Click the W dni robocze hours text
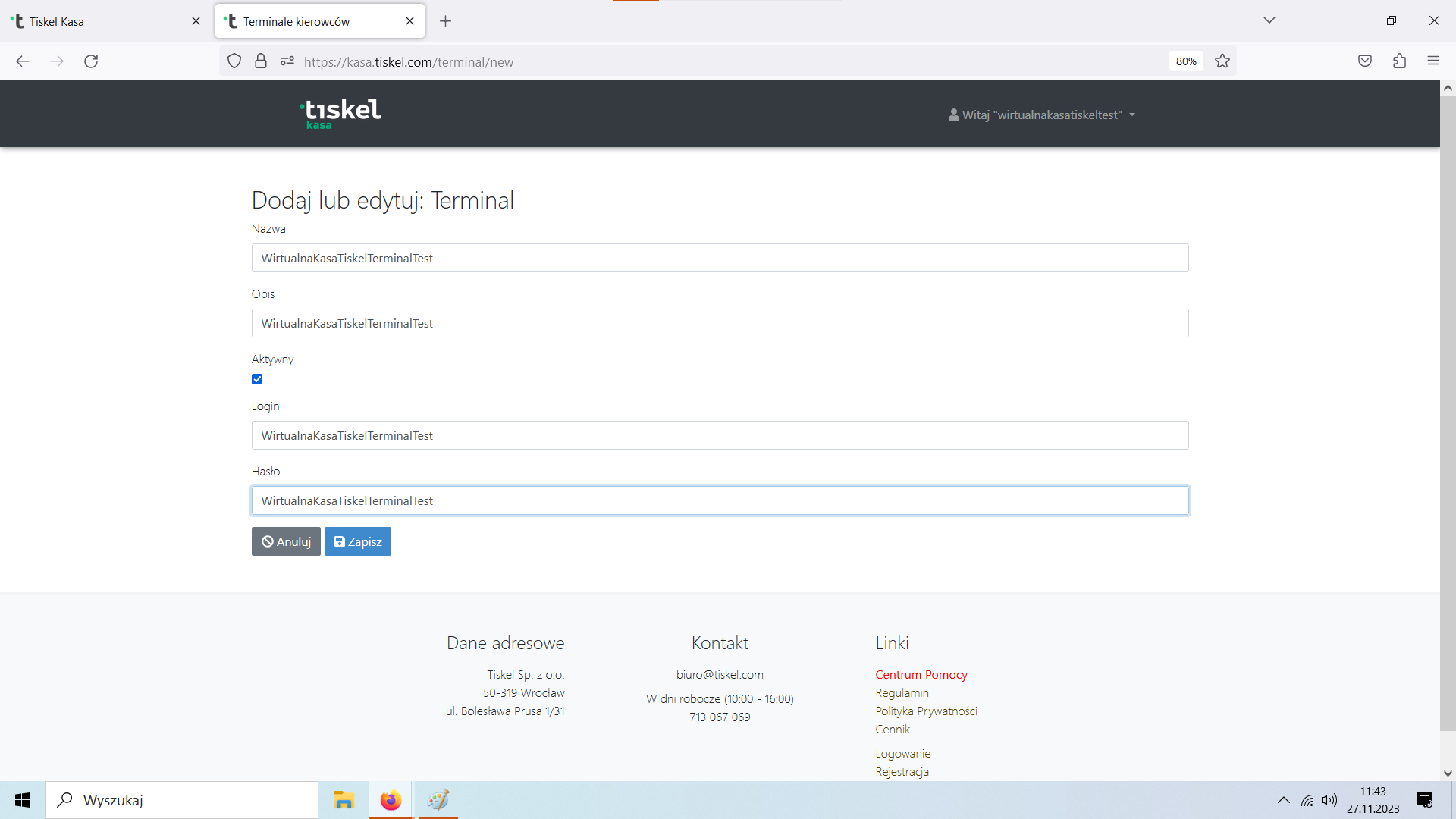This screenshot has height=819, width=1456. point(720,699)
